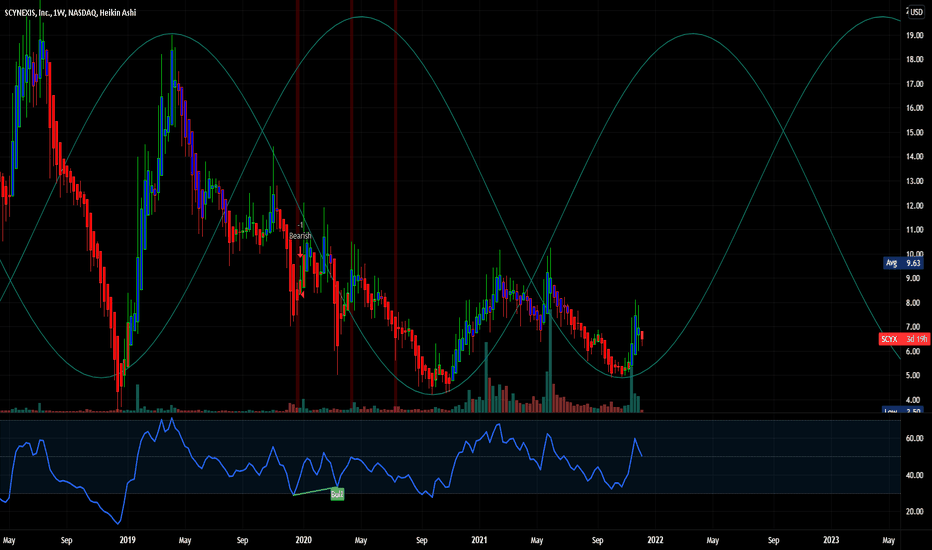Click the 6.00 price axis label
The height and width of the screenshot is (550, 932).
coord(913,351)
